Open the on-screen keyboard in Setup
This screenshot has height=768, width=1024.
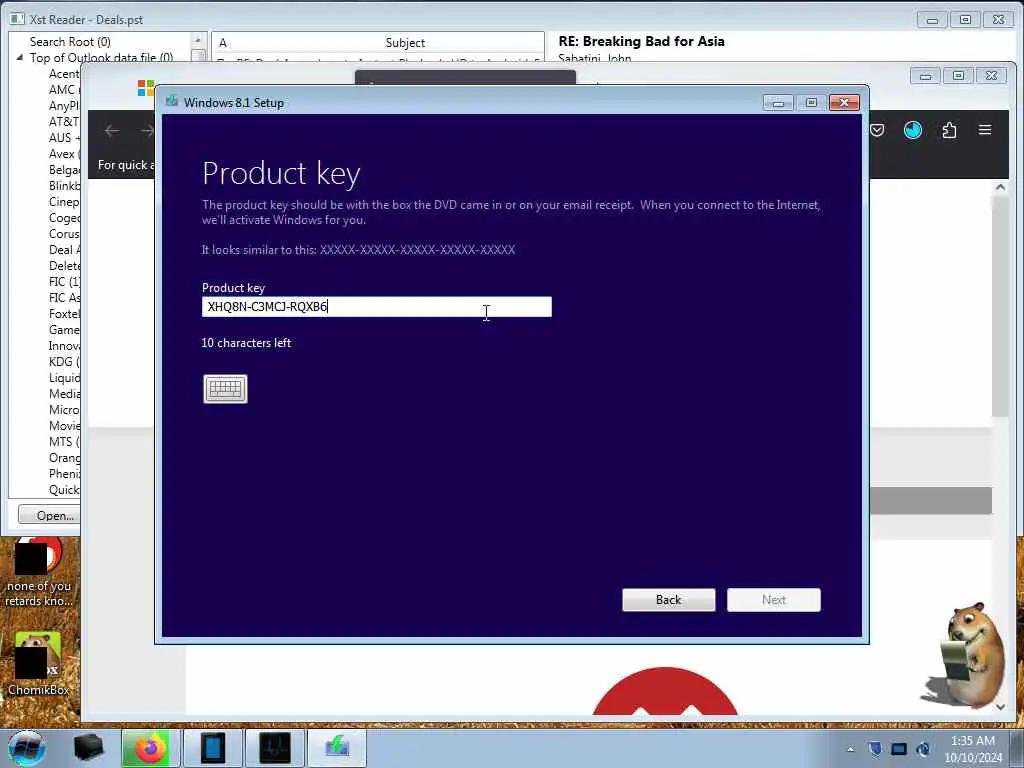click(x=225, y=389)
